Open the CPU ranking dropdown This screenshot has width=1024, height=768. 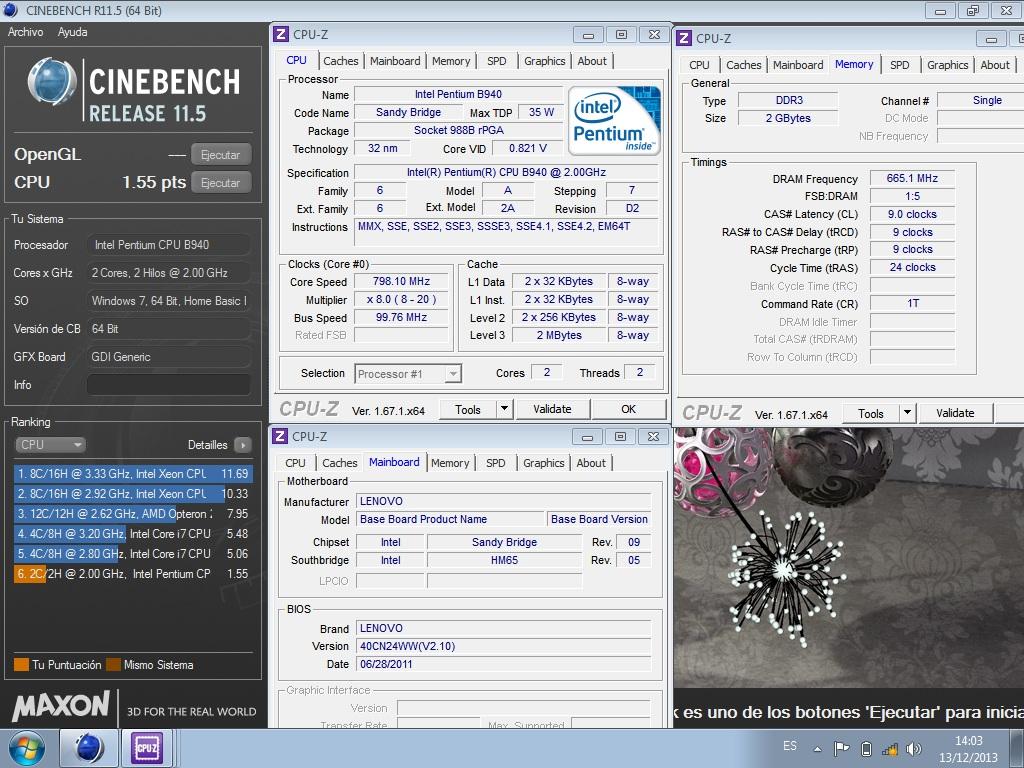pyautogui.click(x=50, y=445)
